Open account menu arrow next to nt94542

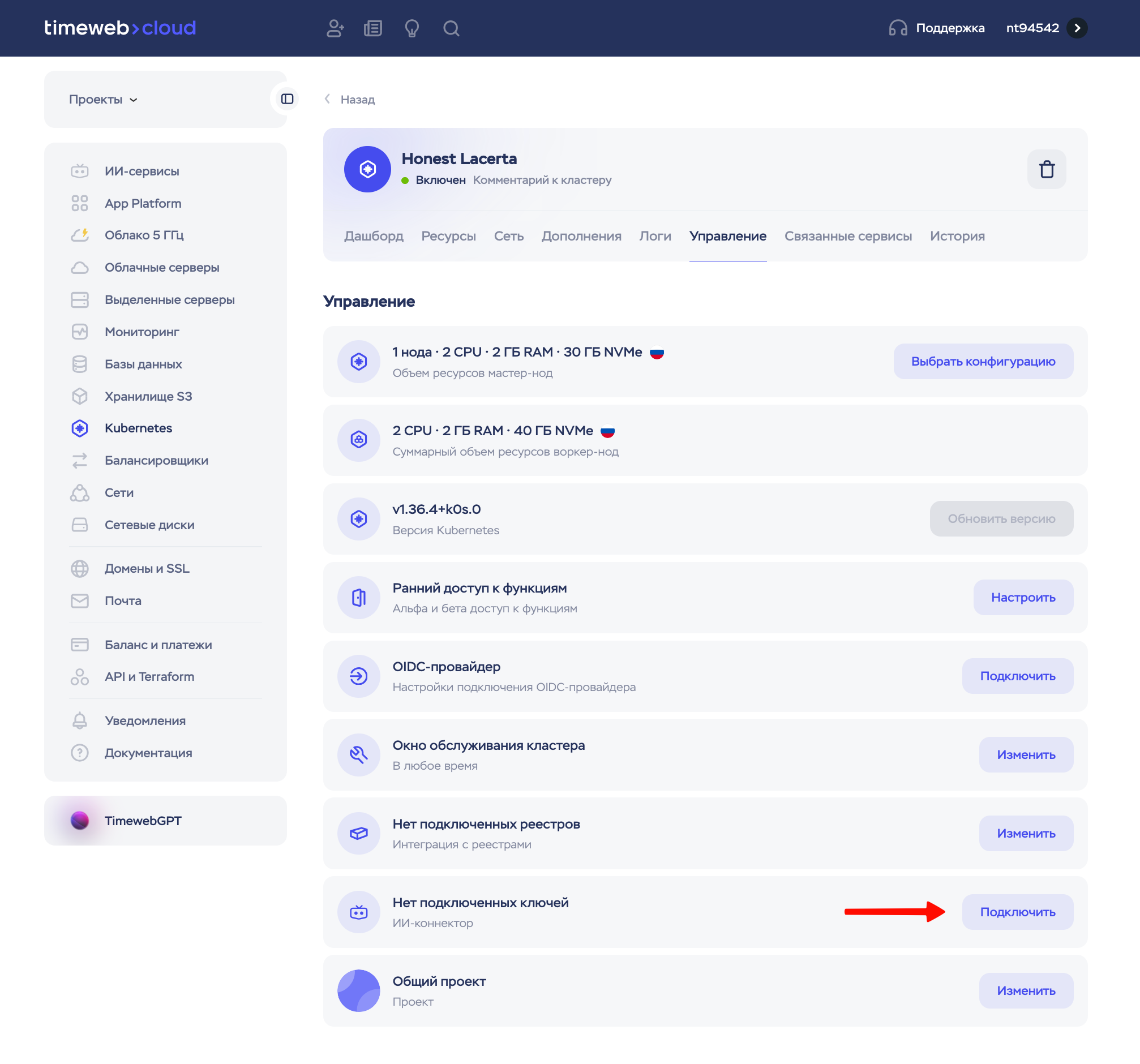tap(1077, 28)
